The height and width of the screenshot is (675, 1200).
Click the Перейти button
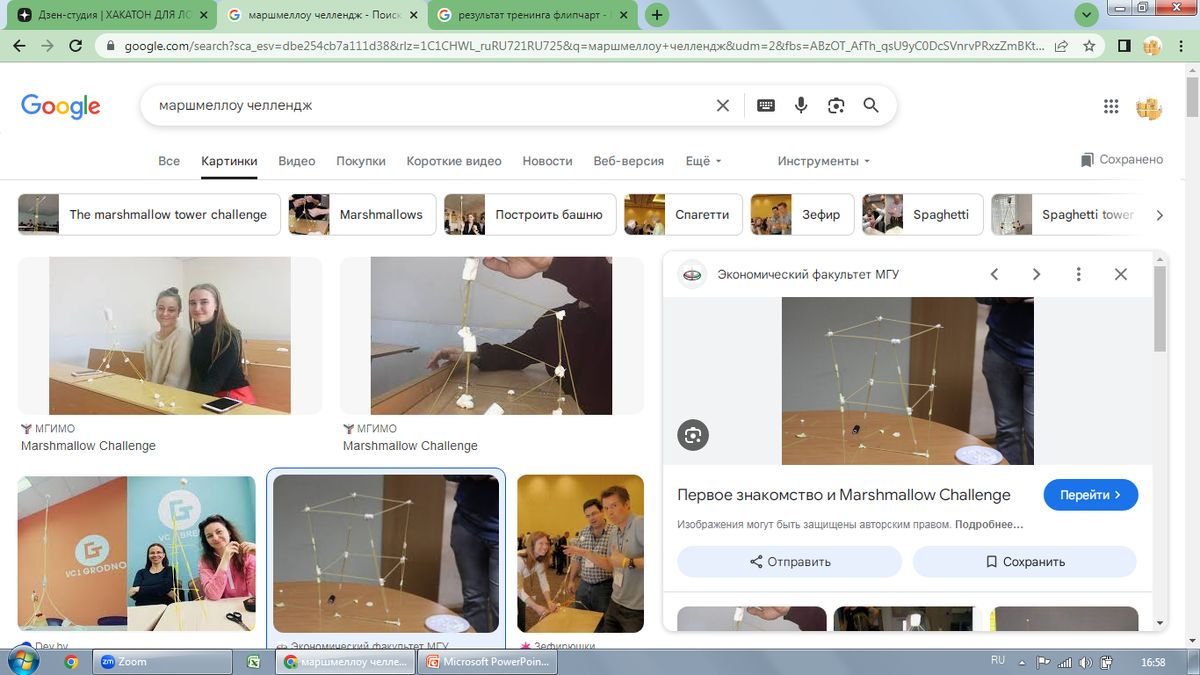pos(1090,495)
